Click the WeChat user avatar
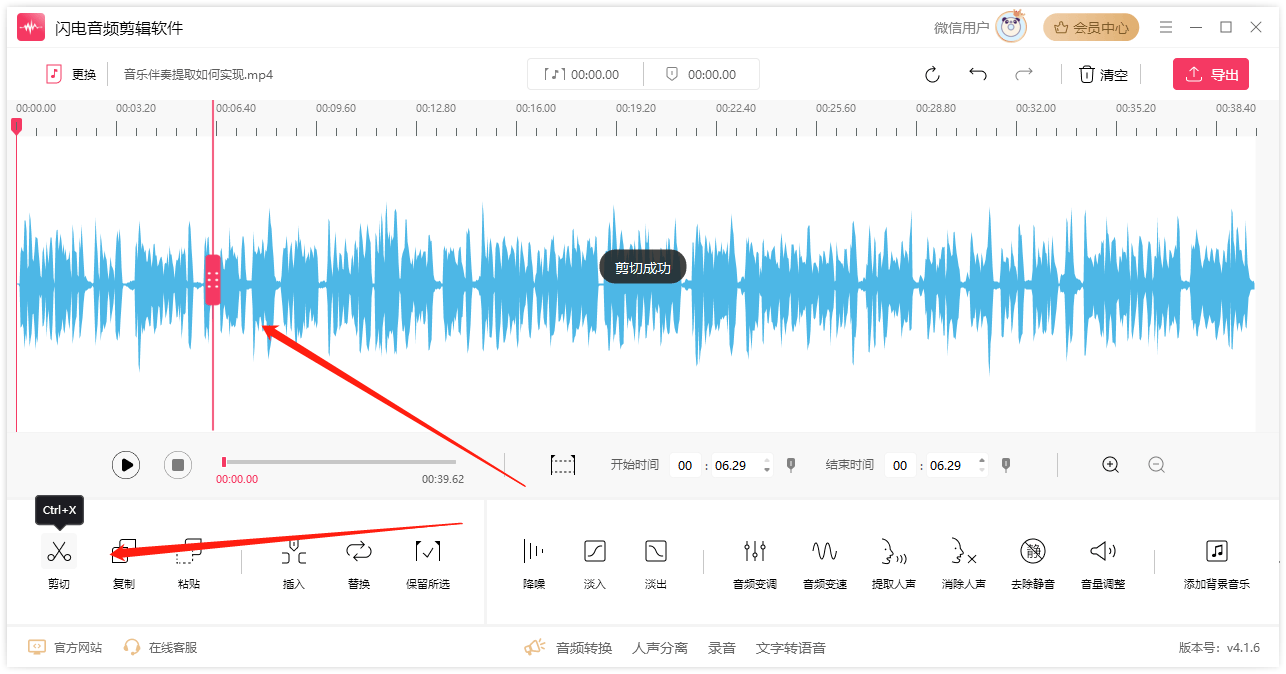This screenshot has width=1286, height=674. [1012, 27]
